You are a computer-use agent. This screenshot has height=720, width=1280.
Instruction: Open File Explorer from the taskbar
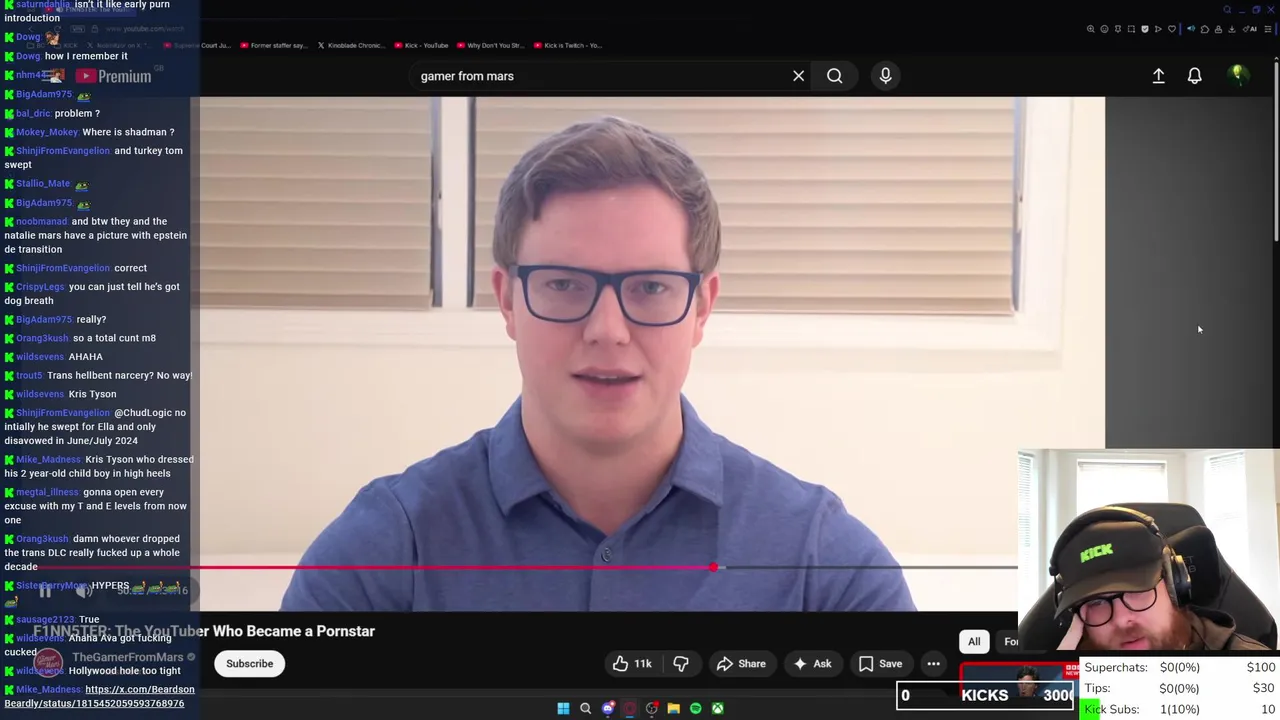point(674,708)
